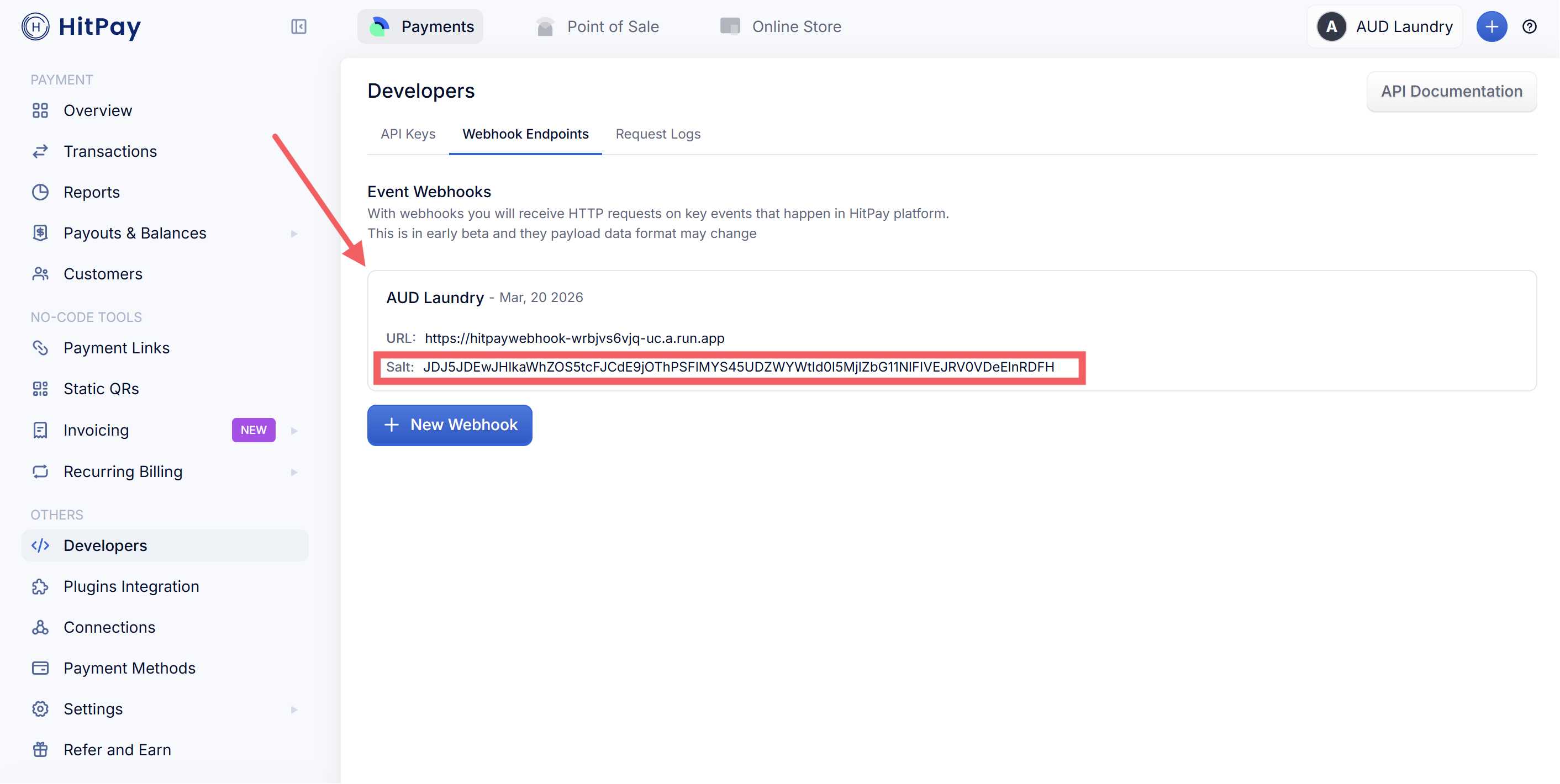Click the Refer and Earn gift icon
The image size is (1560, 784).
point(40,750)
